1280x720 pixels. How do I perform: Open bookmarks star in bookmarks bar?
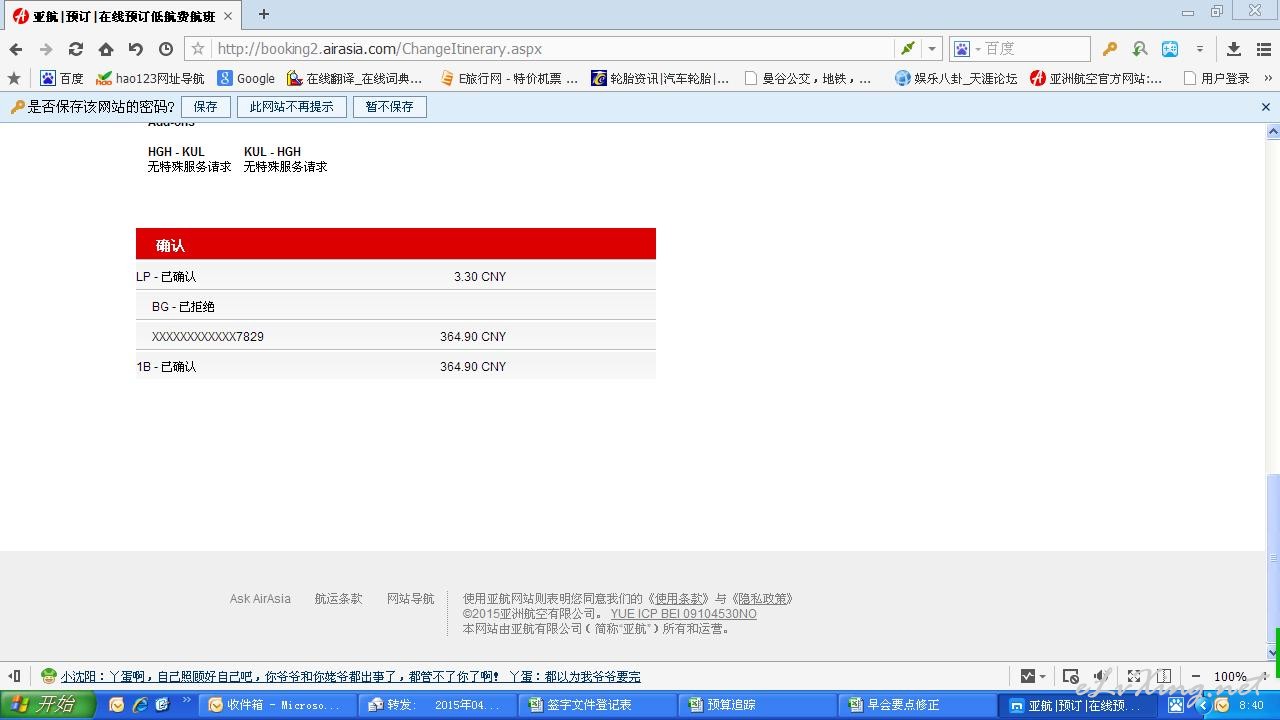coord(14,78)
